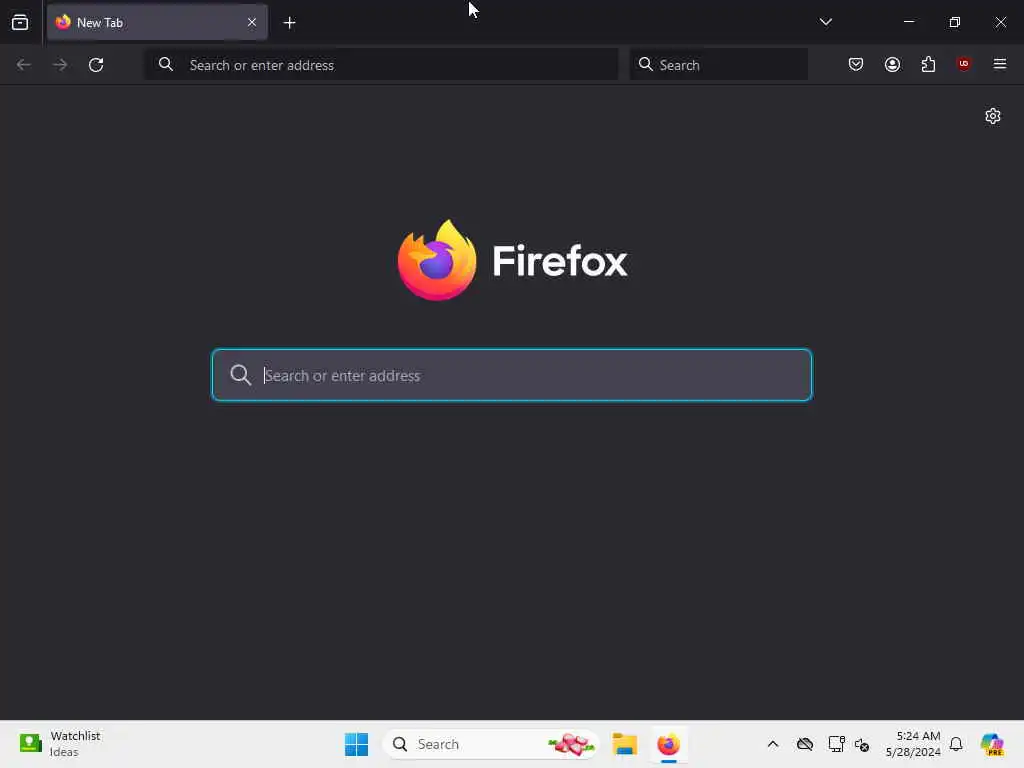The image size is (1024, 768).
Task: Open the Extensions panel
Action: (928, 64)
